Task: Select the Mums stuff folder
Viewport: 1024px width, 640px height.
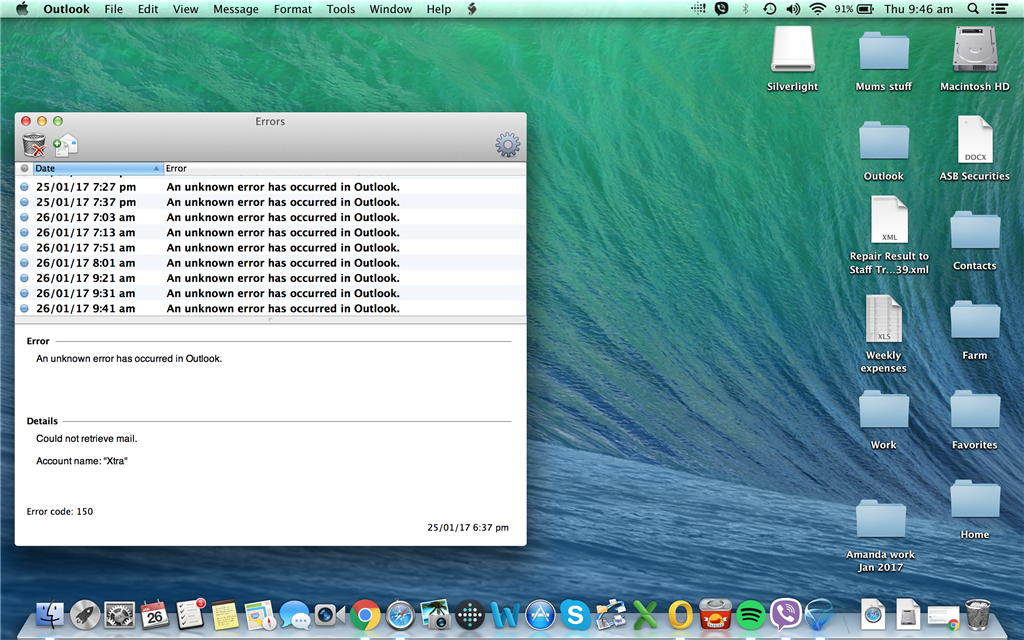Action: pos(884,51)
